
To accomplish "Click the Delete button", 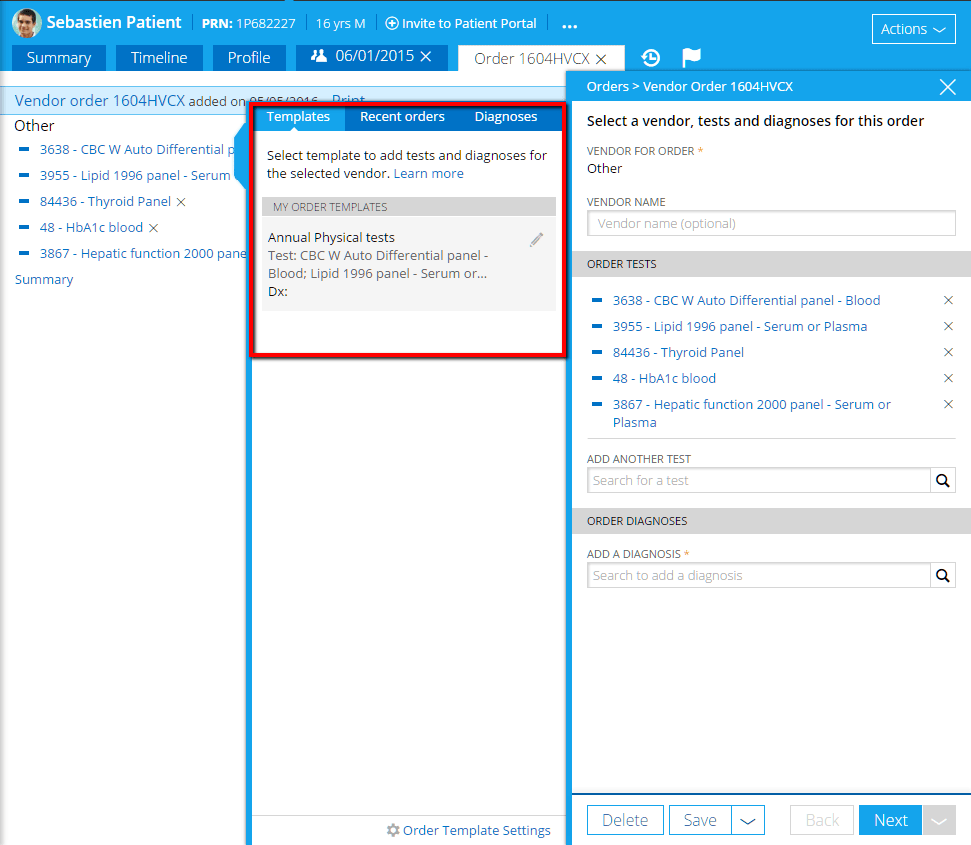I will click(625, 821).
